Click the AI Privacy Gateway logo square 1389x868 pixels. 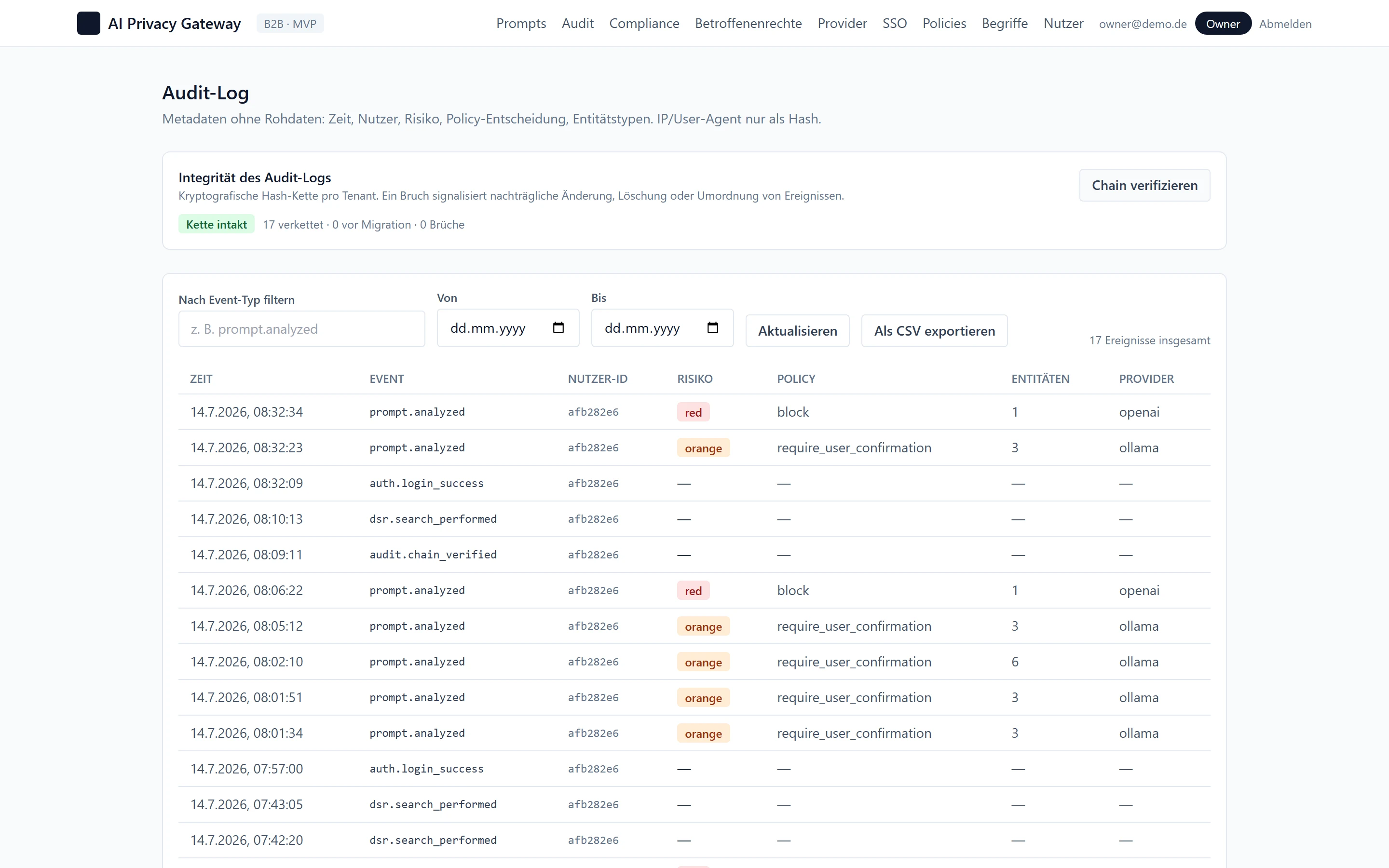coord(88,24)
